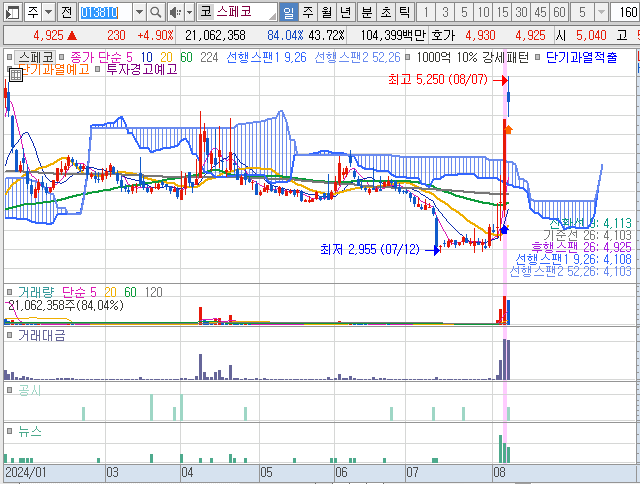
Task: Select the minute 분 chart tab
Action: point(367,13)
